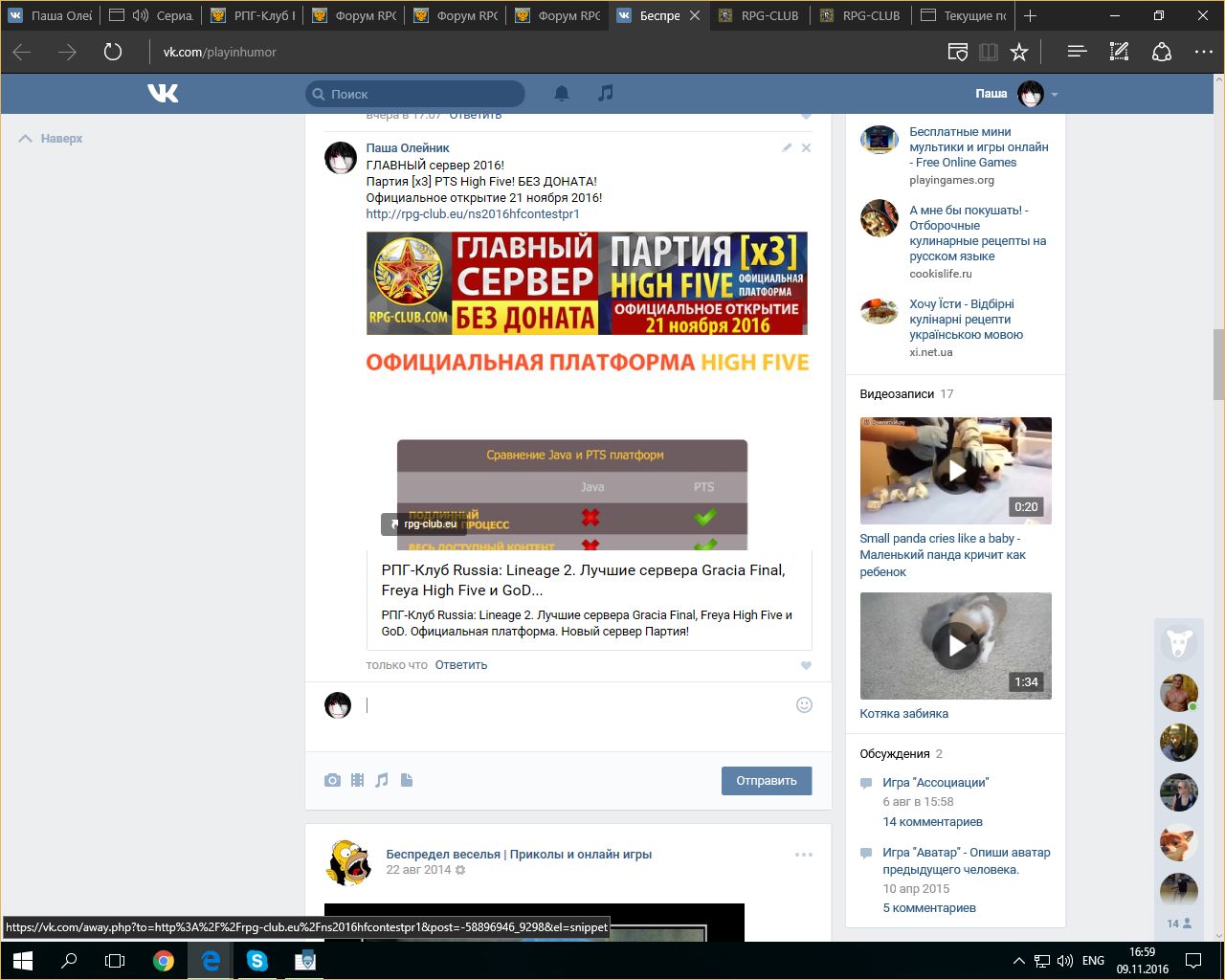This screenshot has height=980, width=1225.
Task: Click Ответить under the только что comment
Action: pos(461,664)
